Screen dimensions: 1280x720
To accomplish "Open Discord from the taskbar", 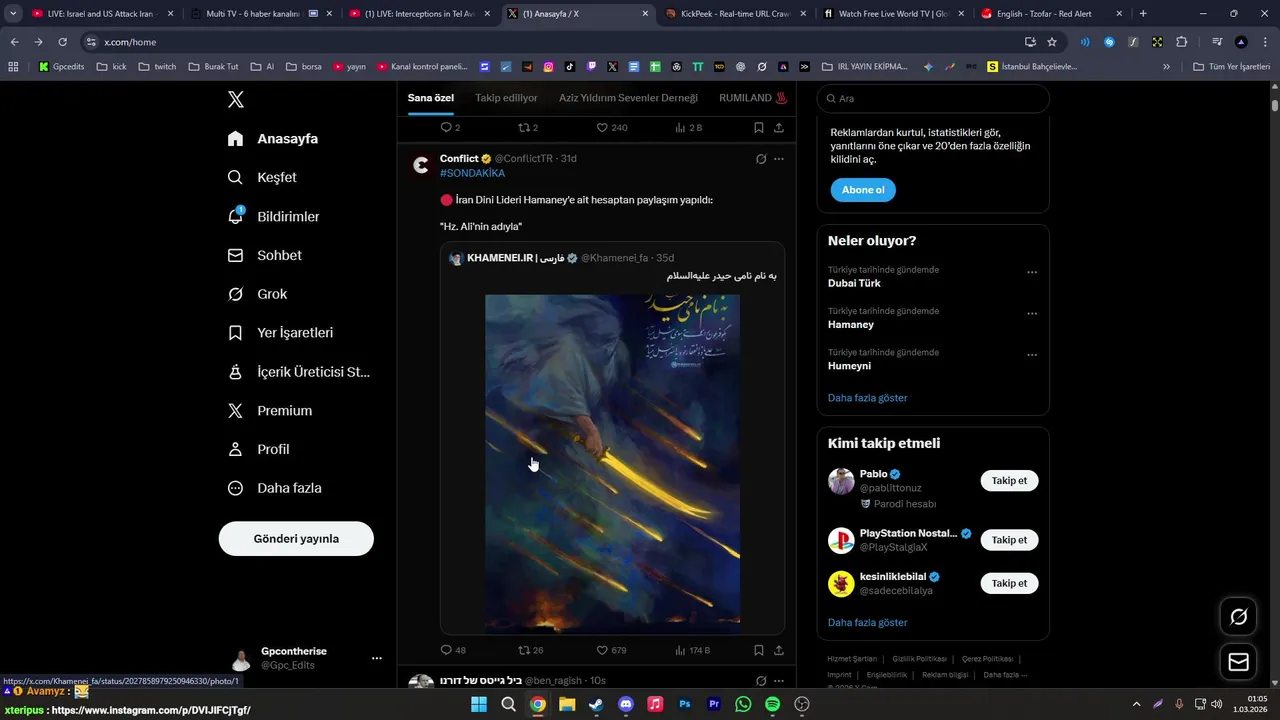I will click(x=626, y=704).
